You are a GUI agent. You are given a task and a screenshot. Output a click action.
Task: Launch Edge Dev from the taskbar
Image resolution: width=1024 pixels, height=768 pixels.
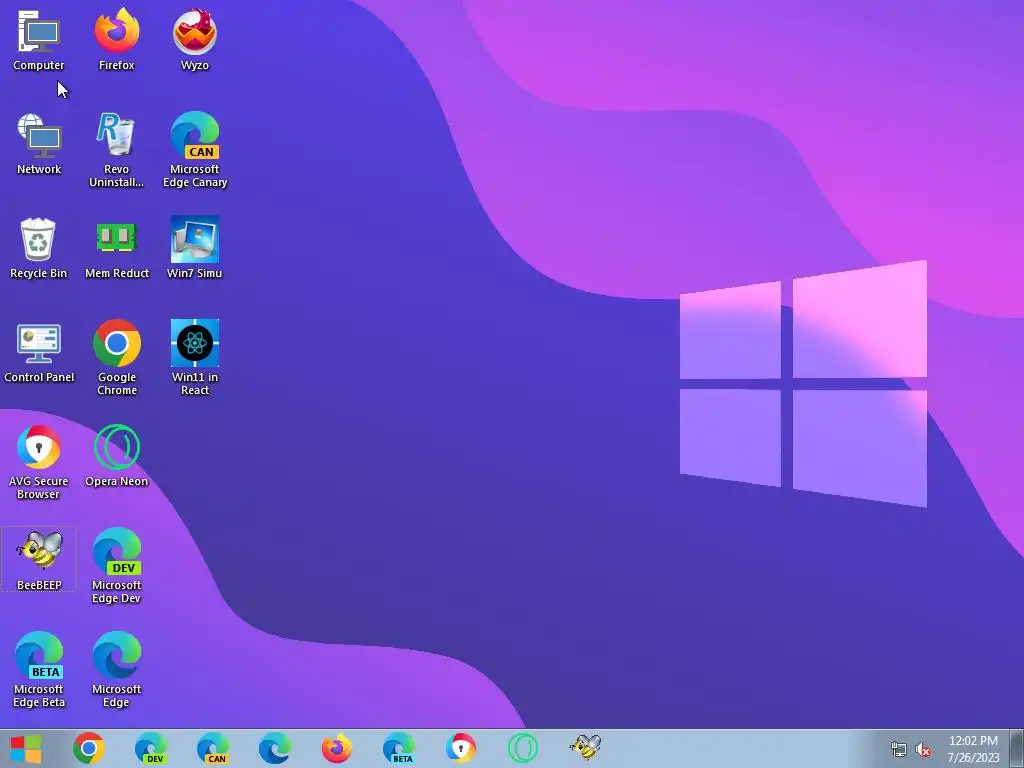pyautogui.click(x=151, y=748)
